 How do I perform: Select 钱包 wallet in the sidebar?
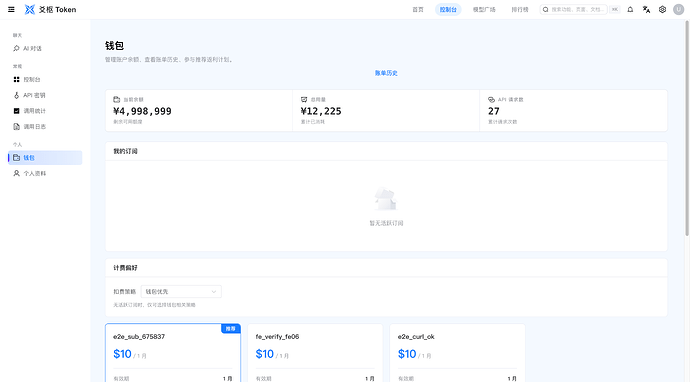point(45,158)
